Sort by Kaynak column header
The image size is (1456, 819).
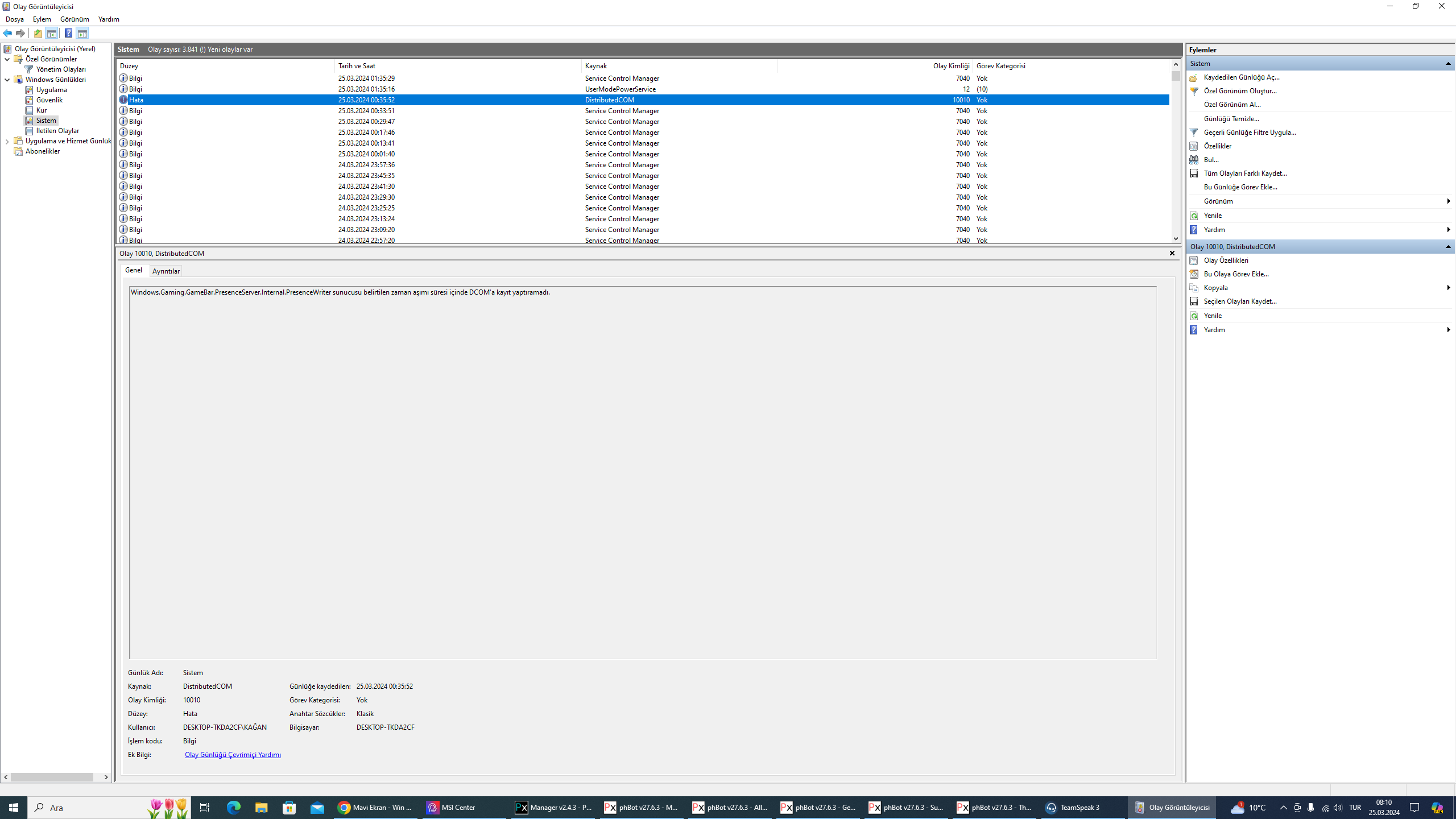tap(680, 66)
